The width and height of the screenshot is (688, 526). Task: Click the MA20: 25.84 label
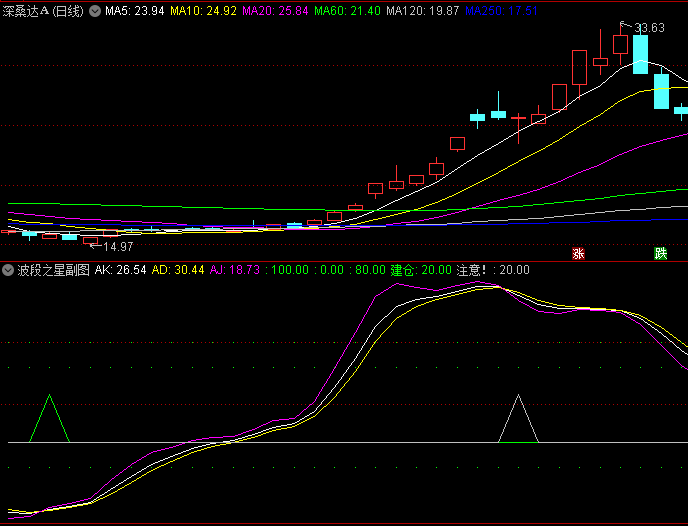coord(275,11)
